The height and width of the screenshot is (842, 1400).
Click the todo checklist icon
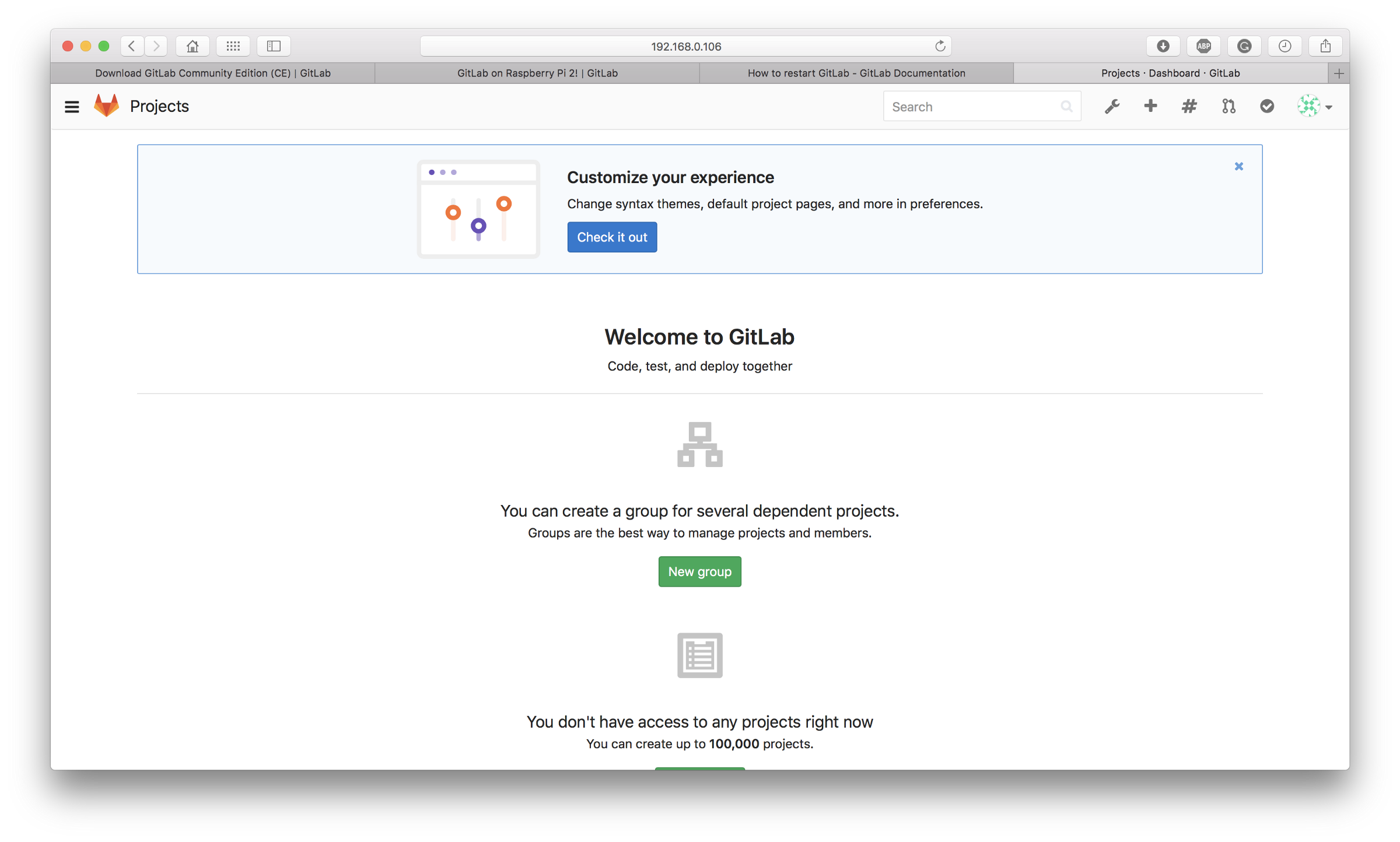1265,106
